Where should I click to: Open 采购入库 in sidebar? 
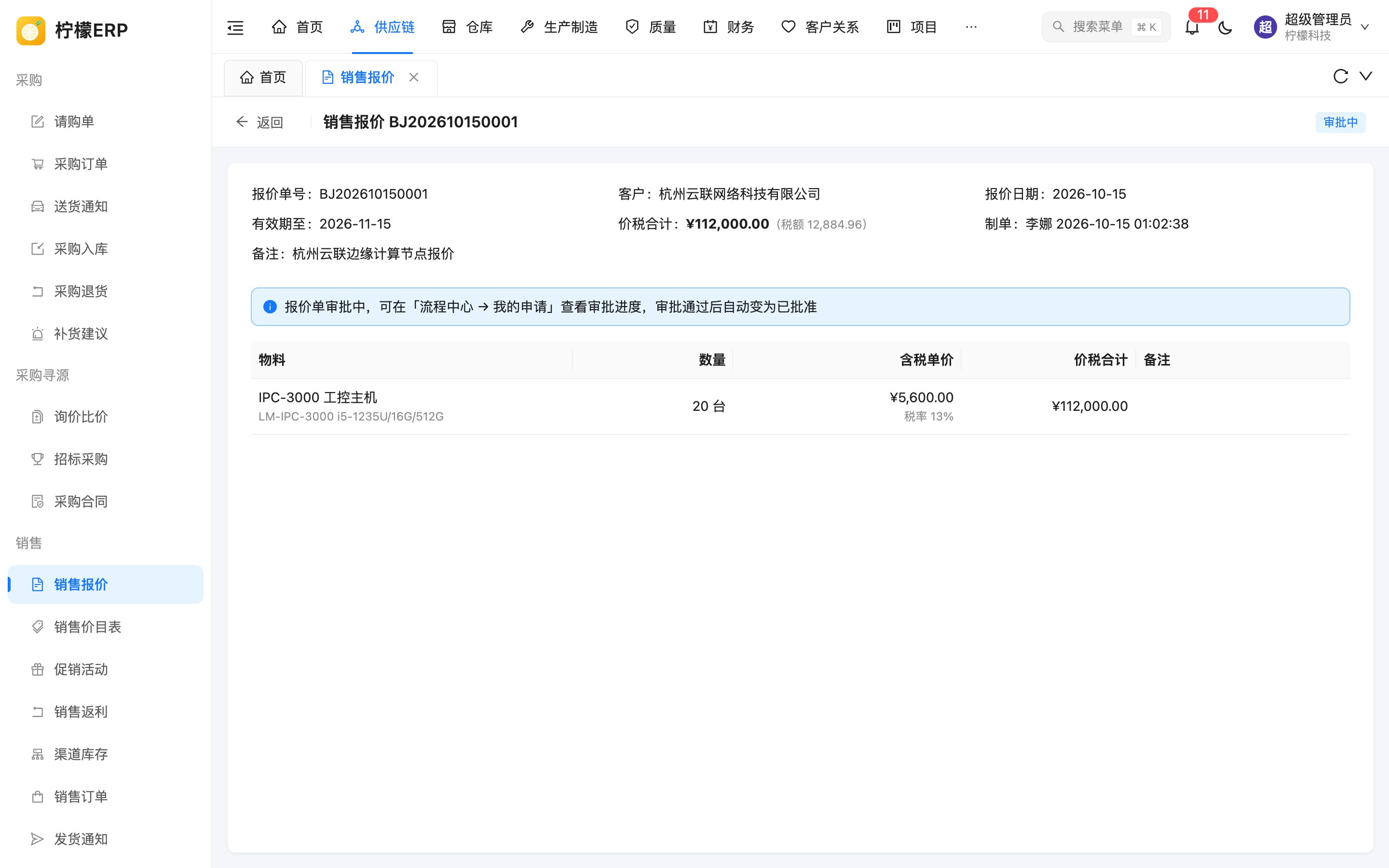click(x=106, y=249)
